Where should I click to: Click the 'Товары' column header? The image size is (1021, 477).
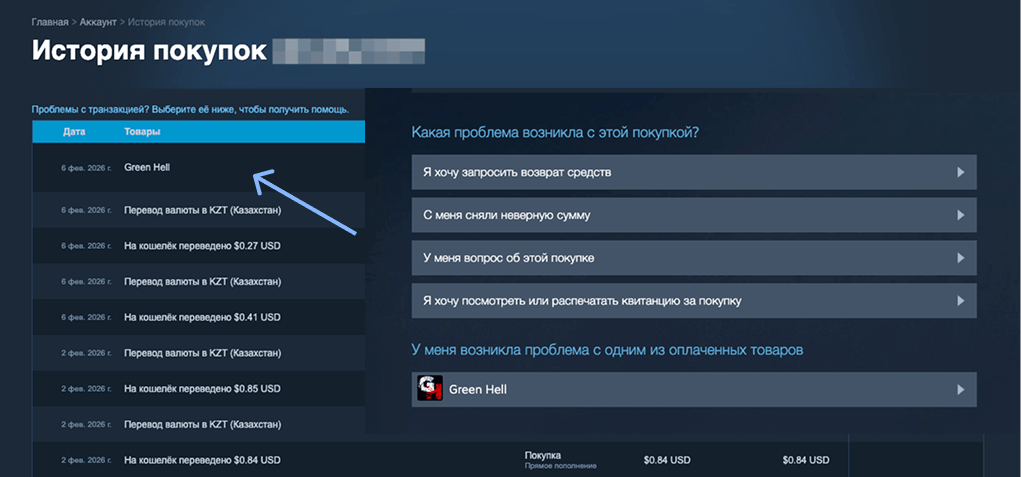(142, 132)
